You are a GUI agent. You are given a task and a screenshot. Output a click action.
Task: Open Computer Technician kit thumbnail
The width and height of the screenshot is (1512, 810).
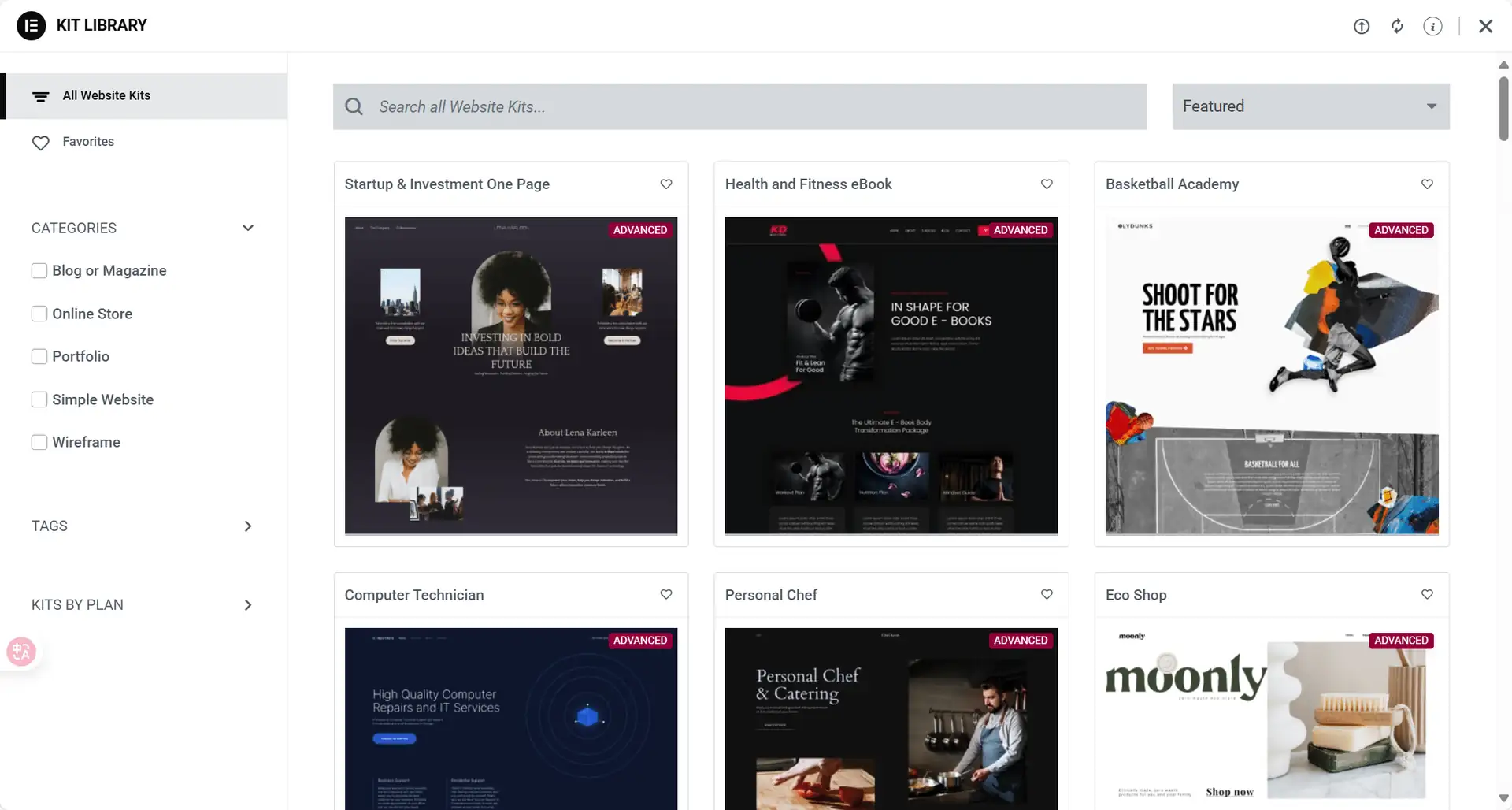[x=511, y=719]
